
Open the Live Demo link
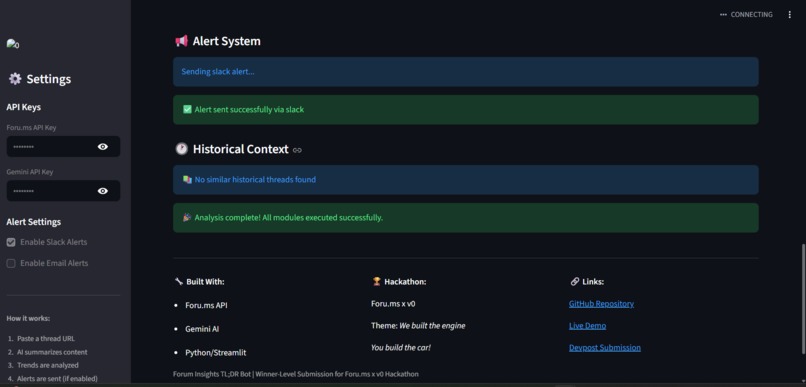588,326
